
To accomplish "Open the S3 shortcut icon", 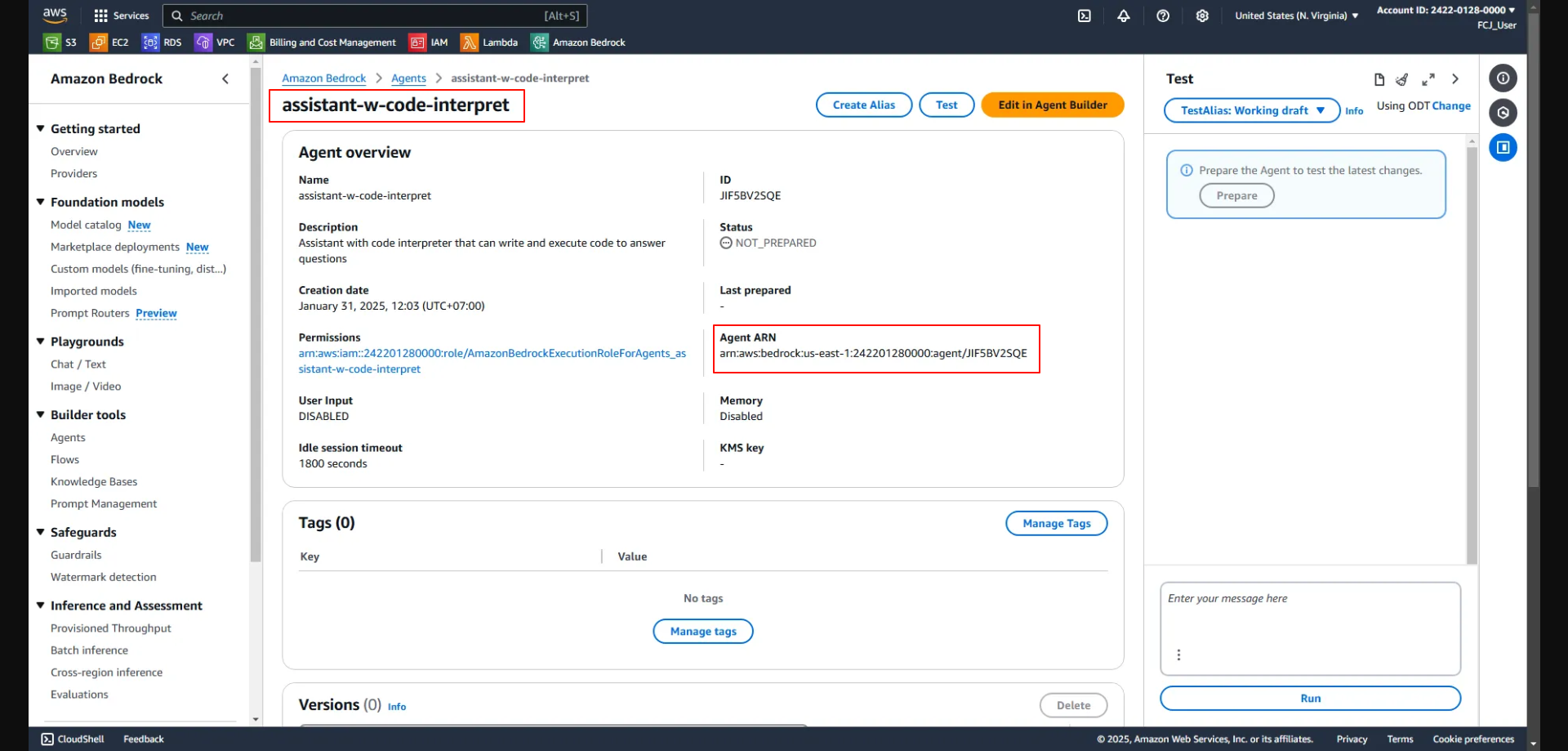I will 52,42.
